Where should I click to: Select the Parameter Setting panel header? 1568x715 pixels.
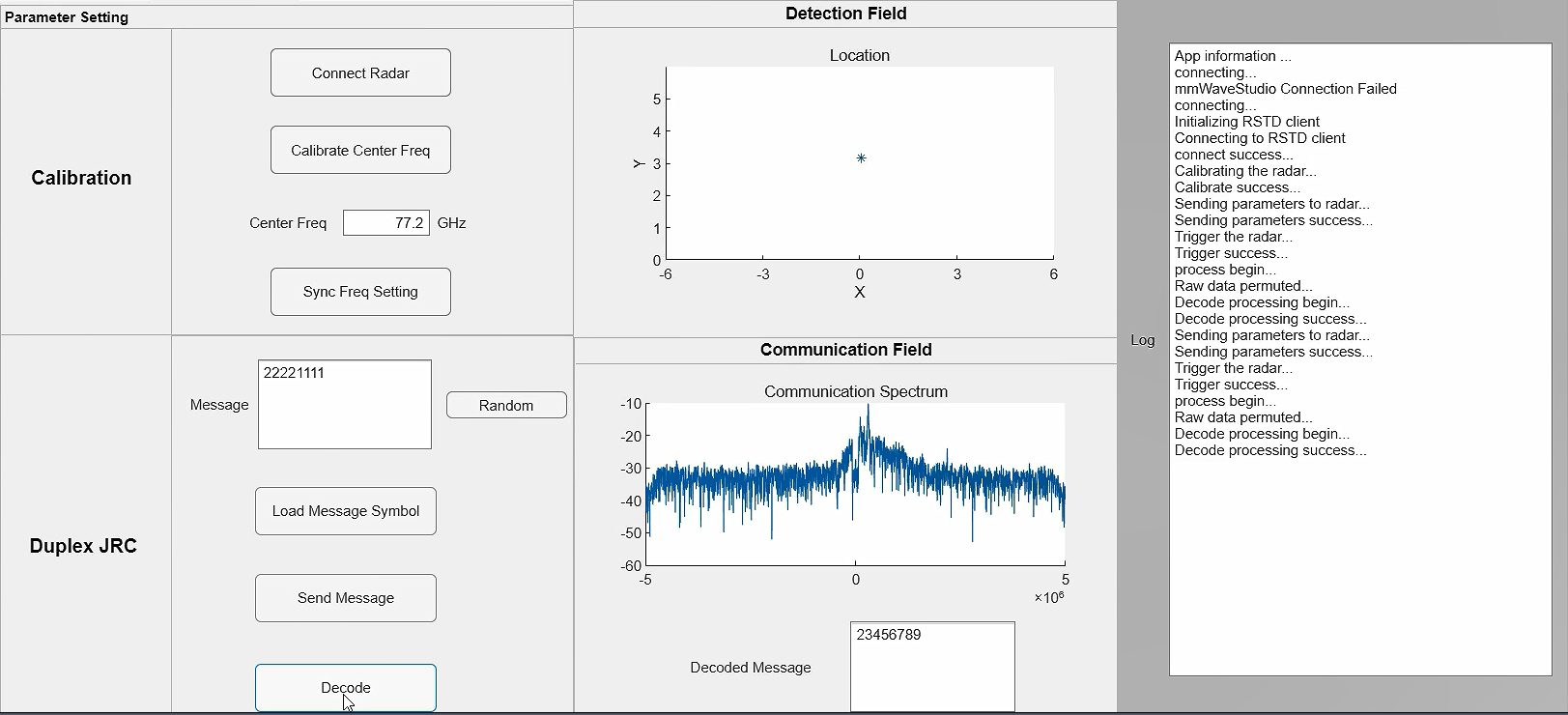coord(67,17)
